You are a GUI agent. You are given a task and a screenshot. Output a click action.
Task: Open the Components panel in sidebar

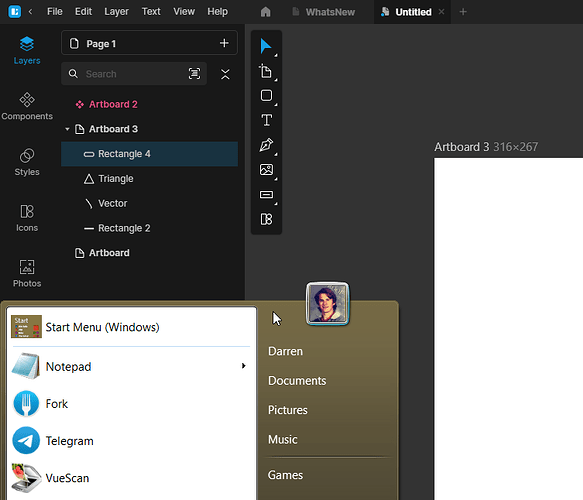(27, 107)
